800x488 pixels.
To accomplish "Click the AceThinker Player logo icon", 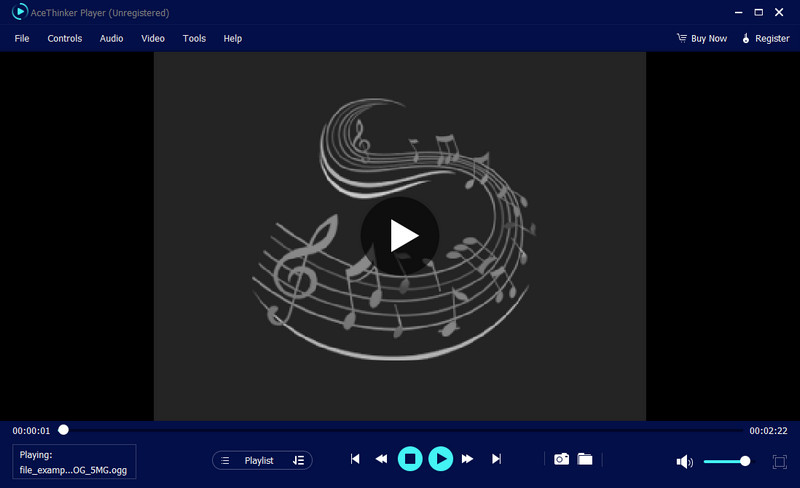I will tap(19, 12).
